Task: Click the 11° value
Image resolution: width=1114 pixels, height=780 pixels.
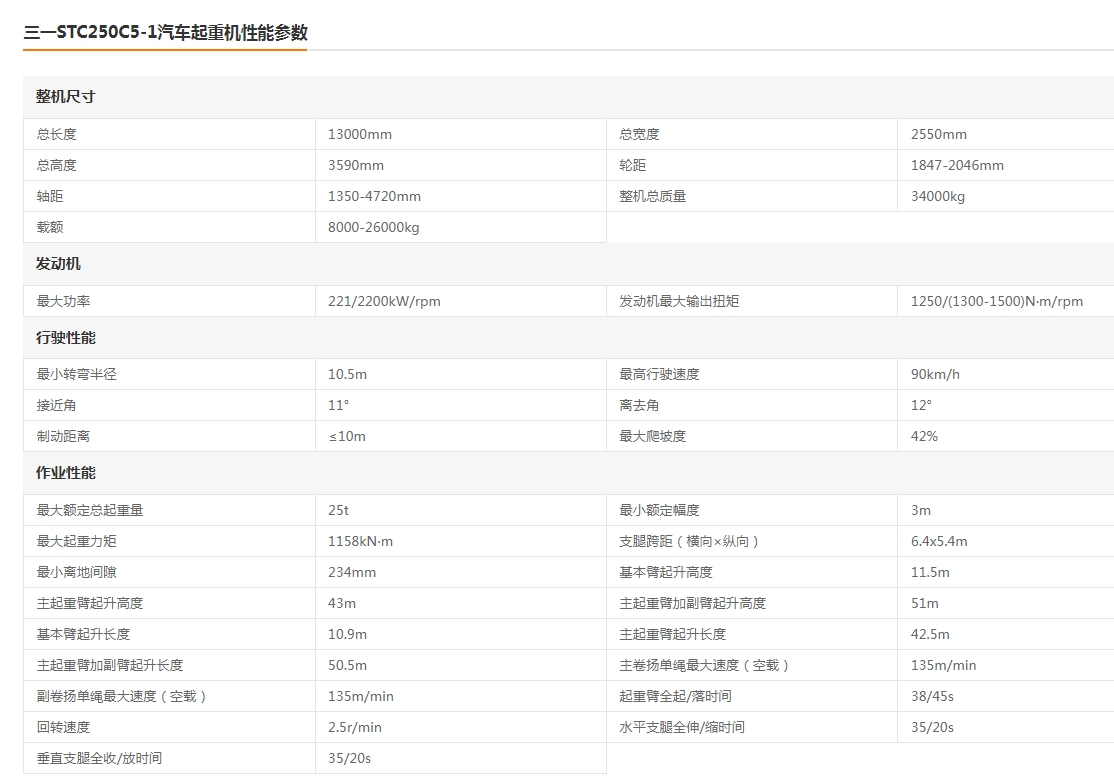Action: pos(338,405)
